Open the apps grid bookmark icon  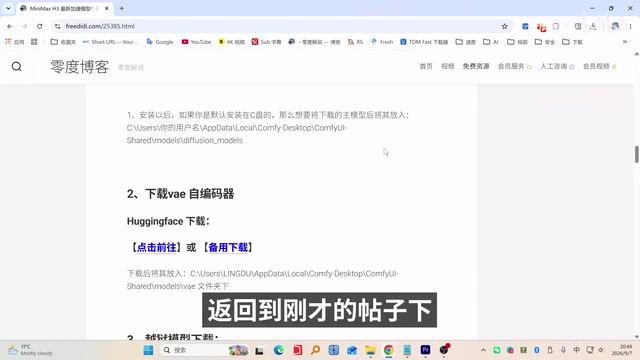point(8,42)
